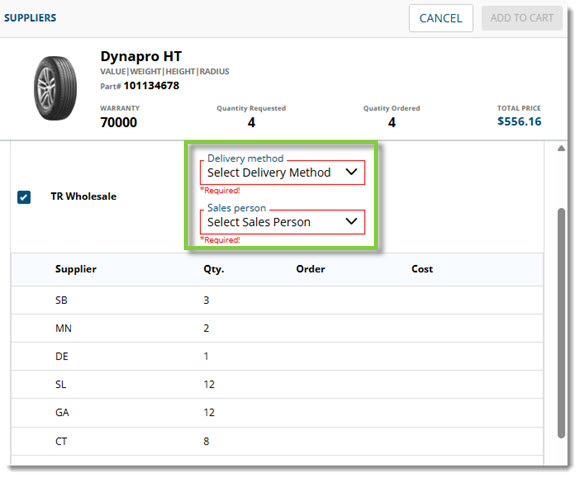Open the Delivery method dropdown
Image resolution: width=580 pixels, height=478 pixels.
(282, 172)
